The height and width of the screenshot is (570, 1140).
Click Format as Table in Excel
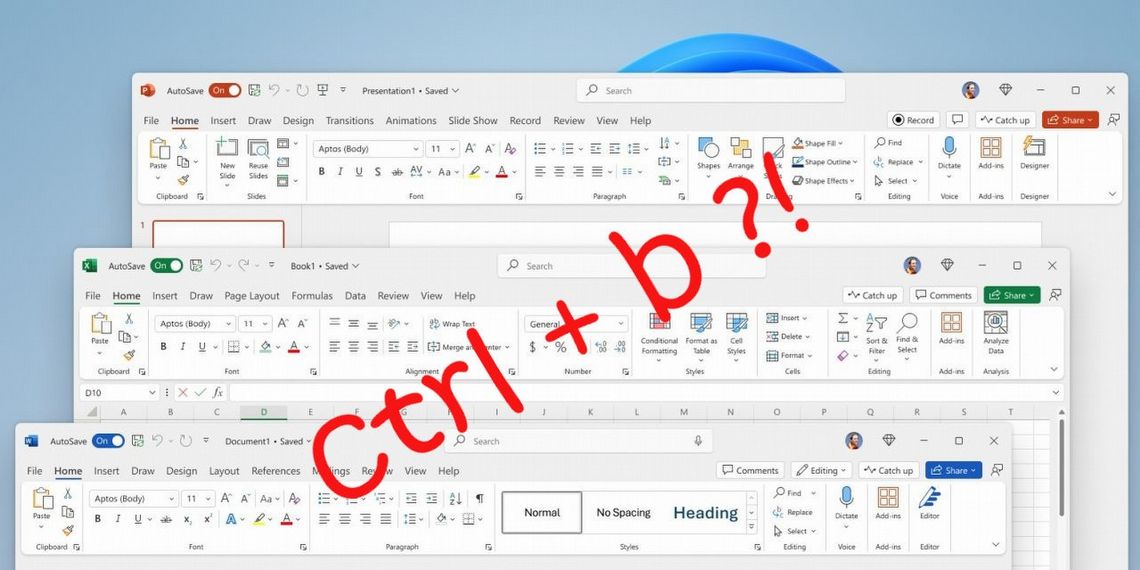(x=701, y=336)
